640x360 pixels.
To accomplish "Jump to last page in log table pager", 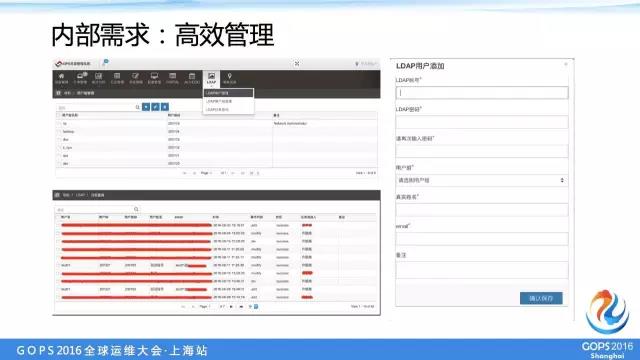I will click(241, 307).
